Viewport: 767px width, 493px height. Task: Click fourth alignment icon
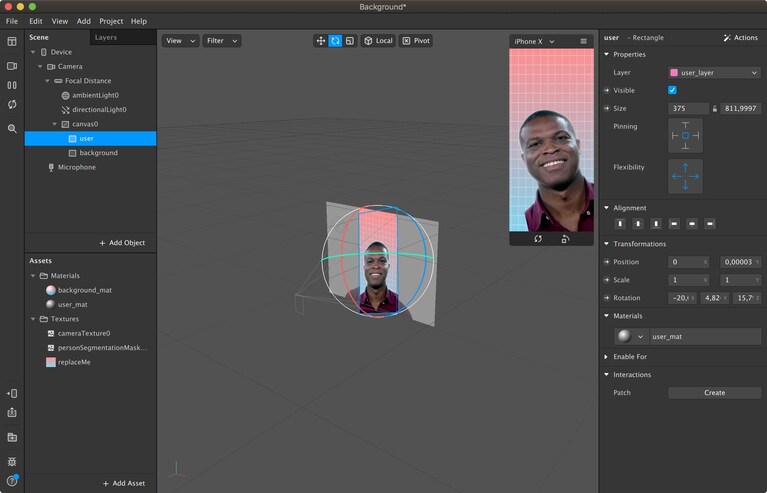point(674,224)
